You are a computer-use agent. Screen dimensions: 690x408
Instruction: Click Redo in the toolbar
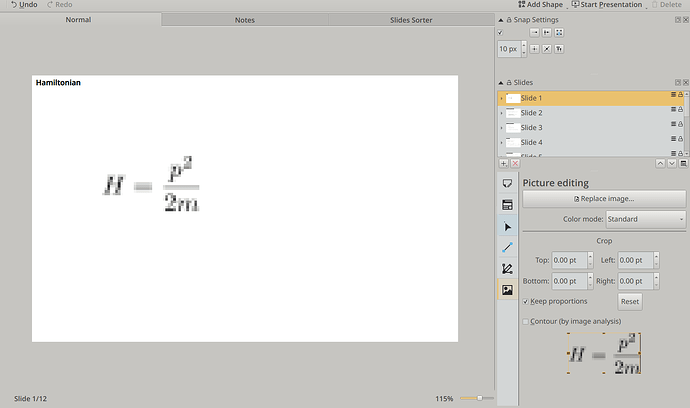[59, 4]
